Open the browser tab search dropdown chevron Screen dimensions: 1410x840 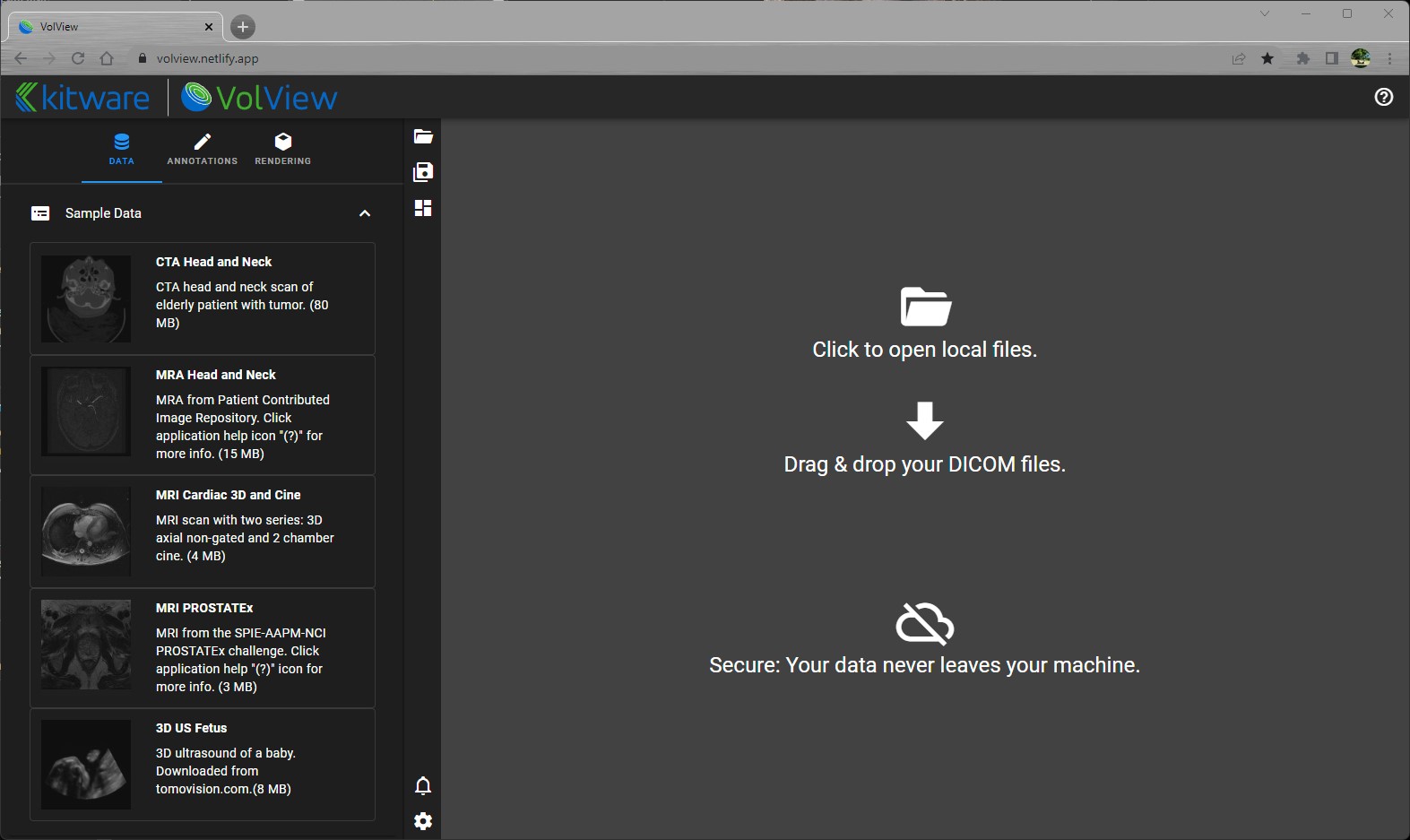click(x=1265, y=13)
